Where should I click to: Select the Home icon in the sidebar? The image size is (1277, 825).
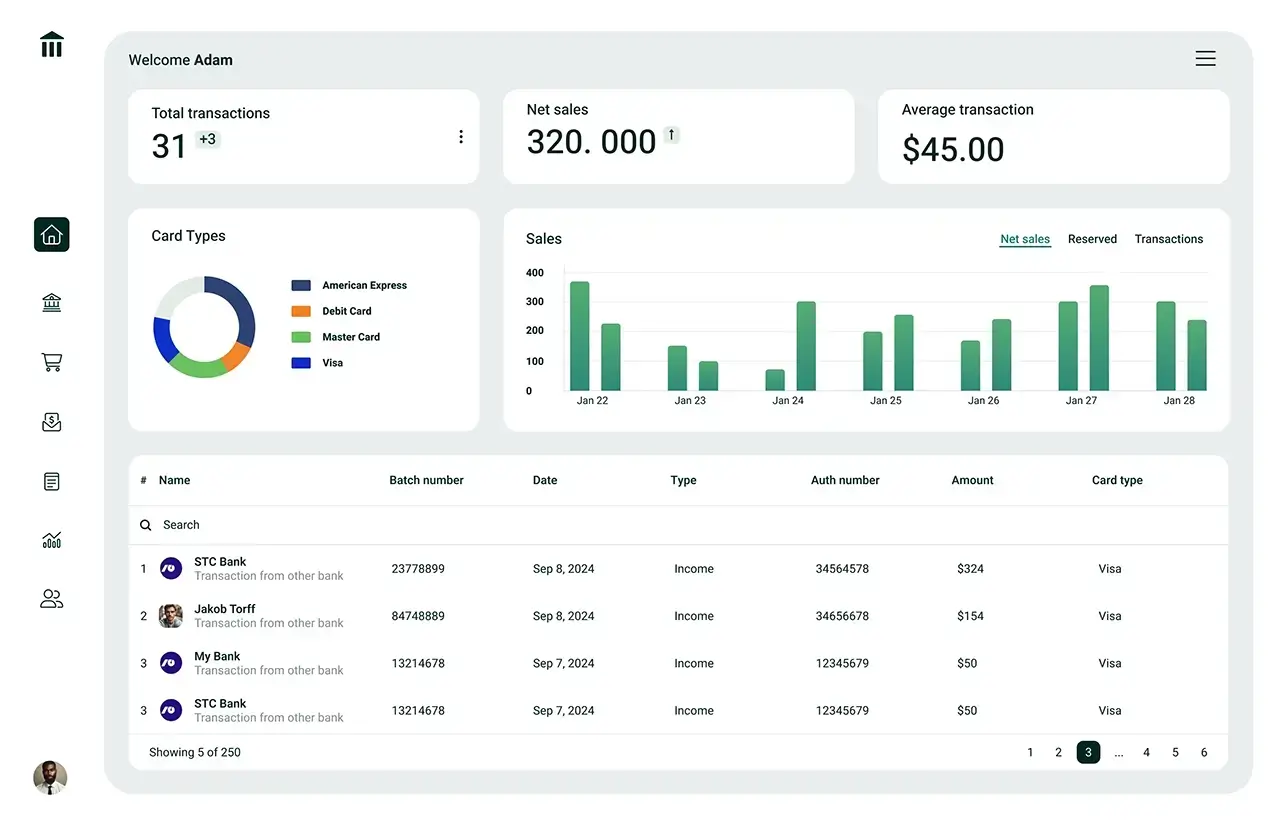tap(51, 234)
